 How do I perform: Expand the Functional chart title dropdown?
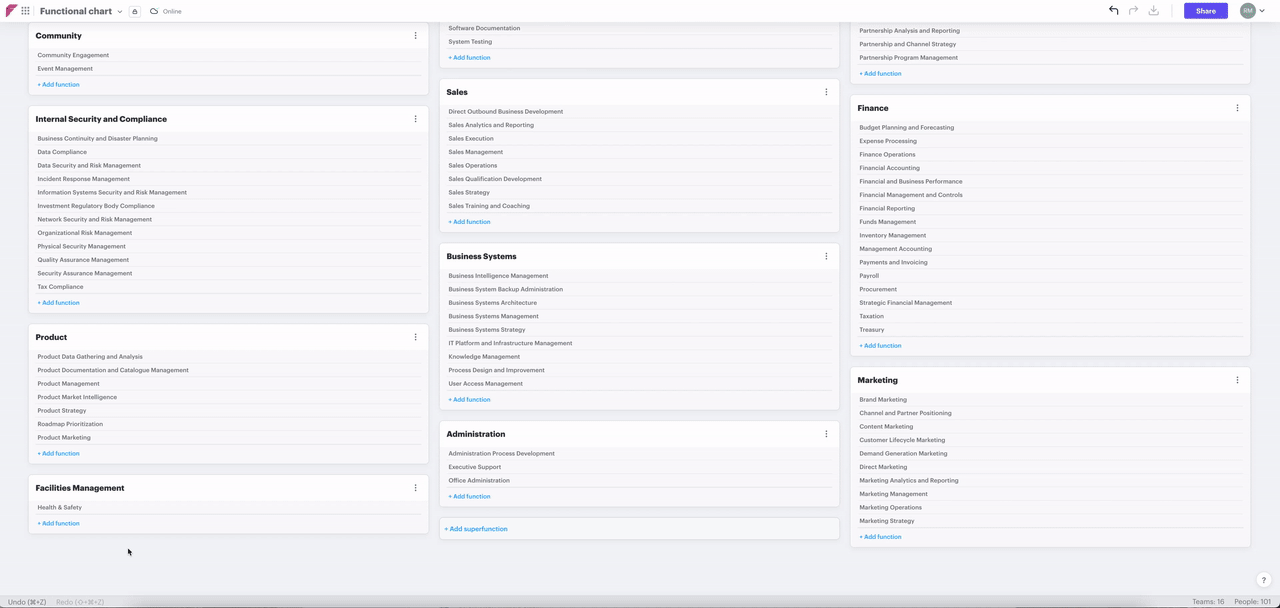[x=120, y=12]
